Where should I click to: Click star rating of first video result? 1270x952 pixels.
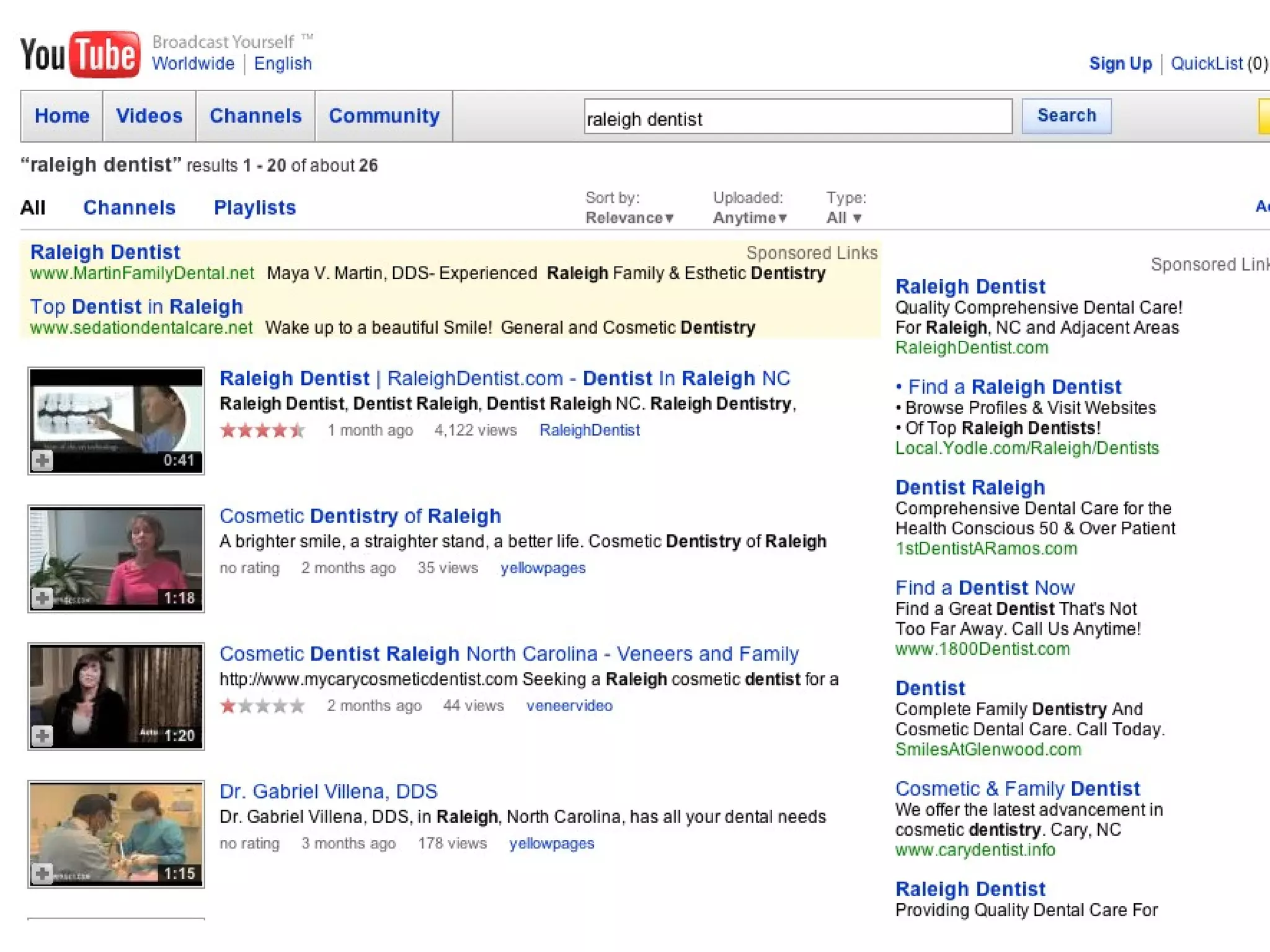click(x=262, y=430)
